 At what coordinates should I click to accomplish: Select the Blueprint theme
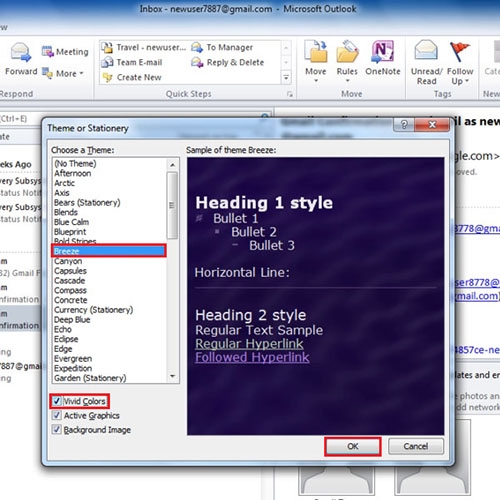(x=70, y=232)
